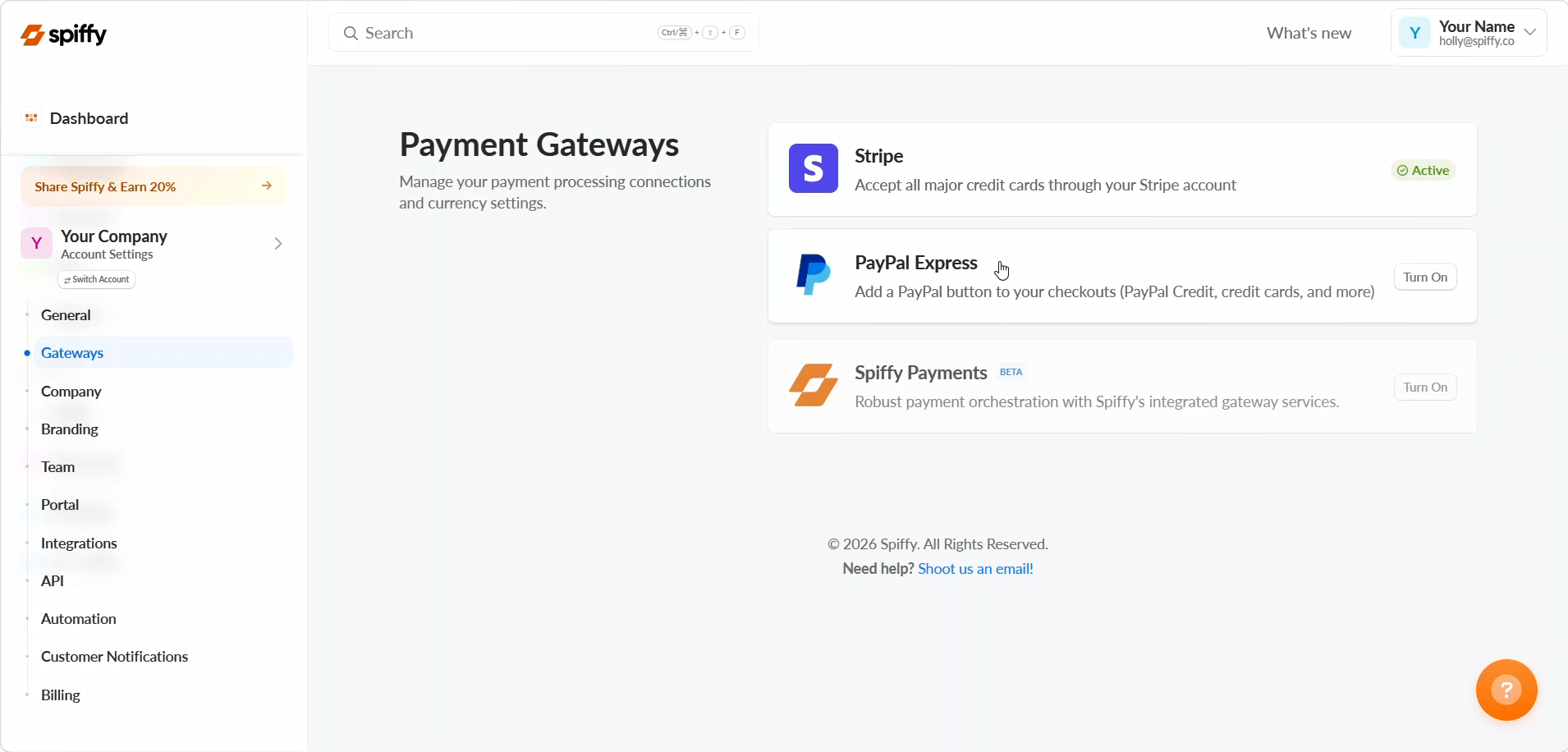This screenshot has width=1568, height=752.
Task: Click the Your Company avatar letter Y
Action: (x=36, y=243)
